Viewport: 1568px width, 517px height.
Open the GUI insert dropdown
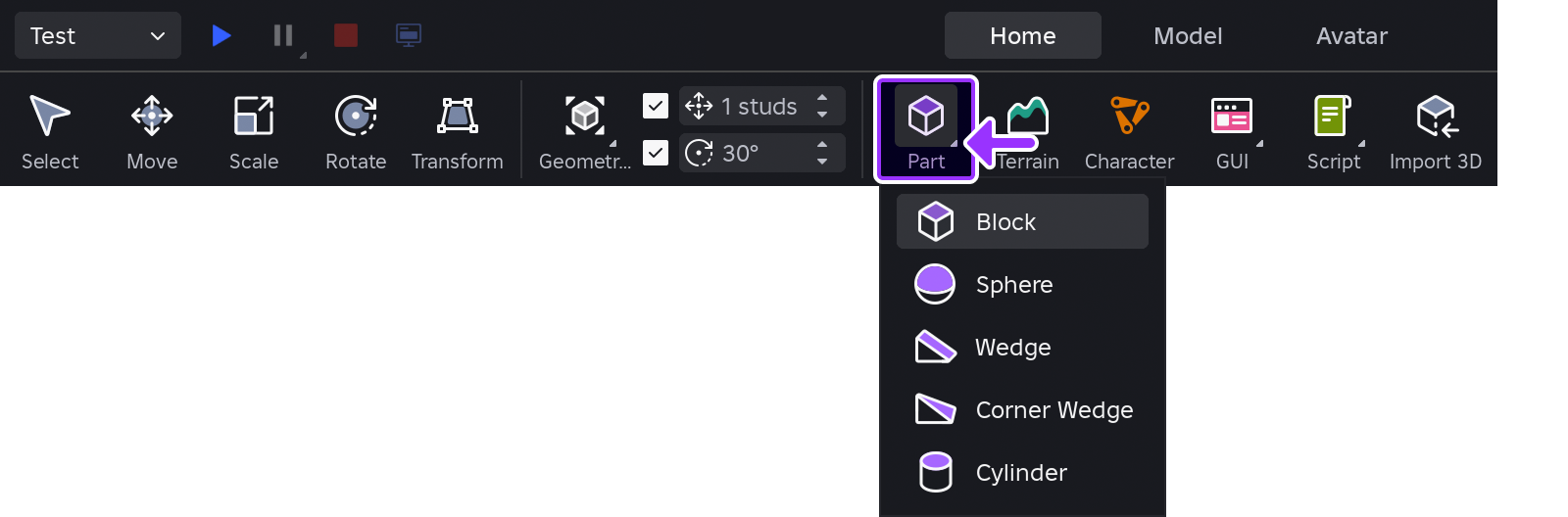tap(1259, 144)
